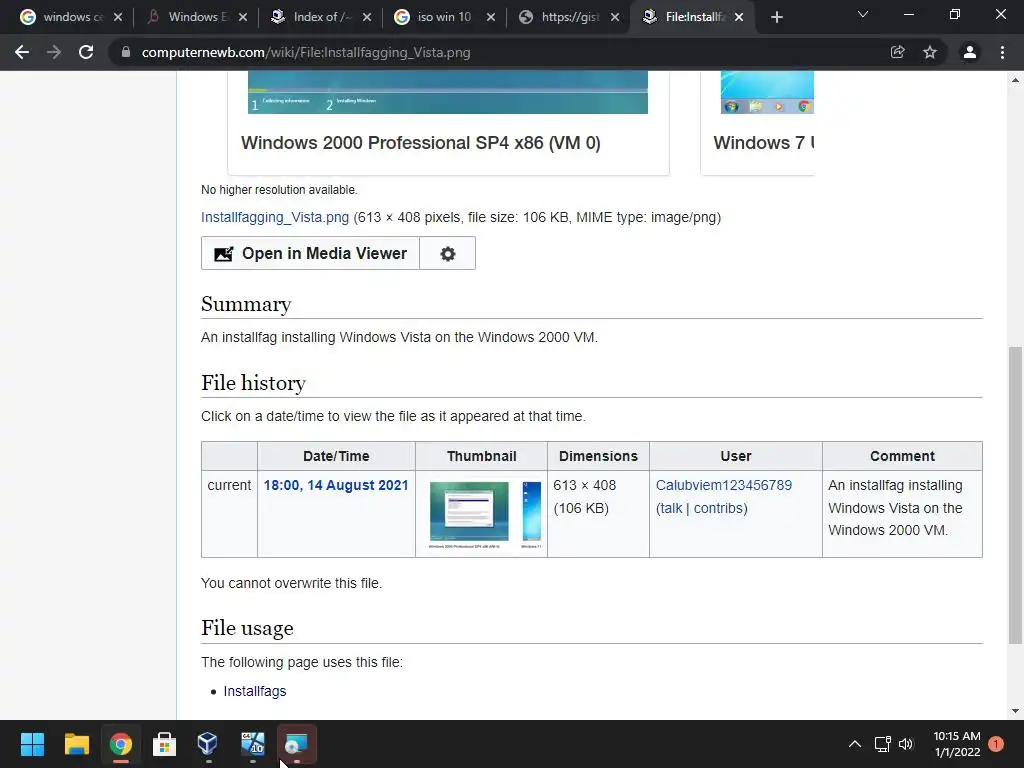Click the scrollbar down arrow

(1015, 711)
